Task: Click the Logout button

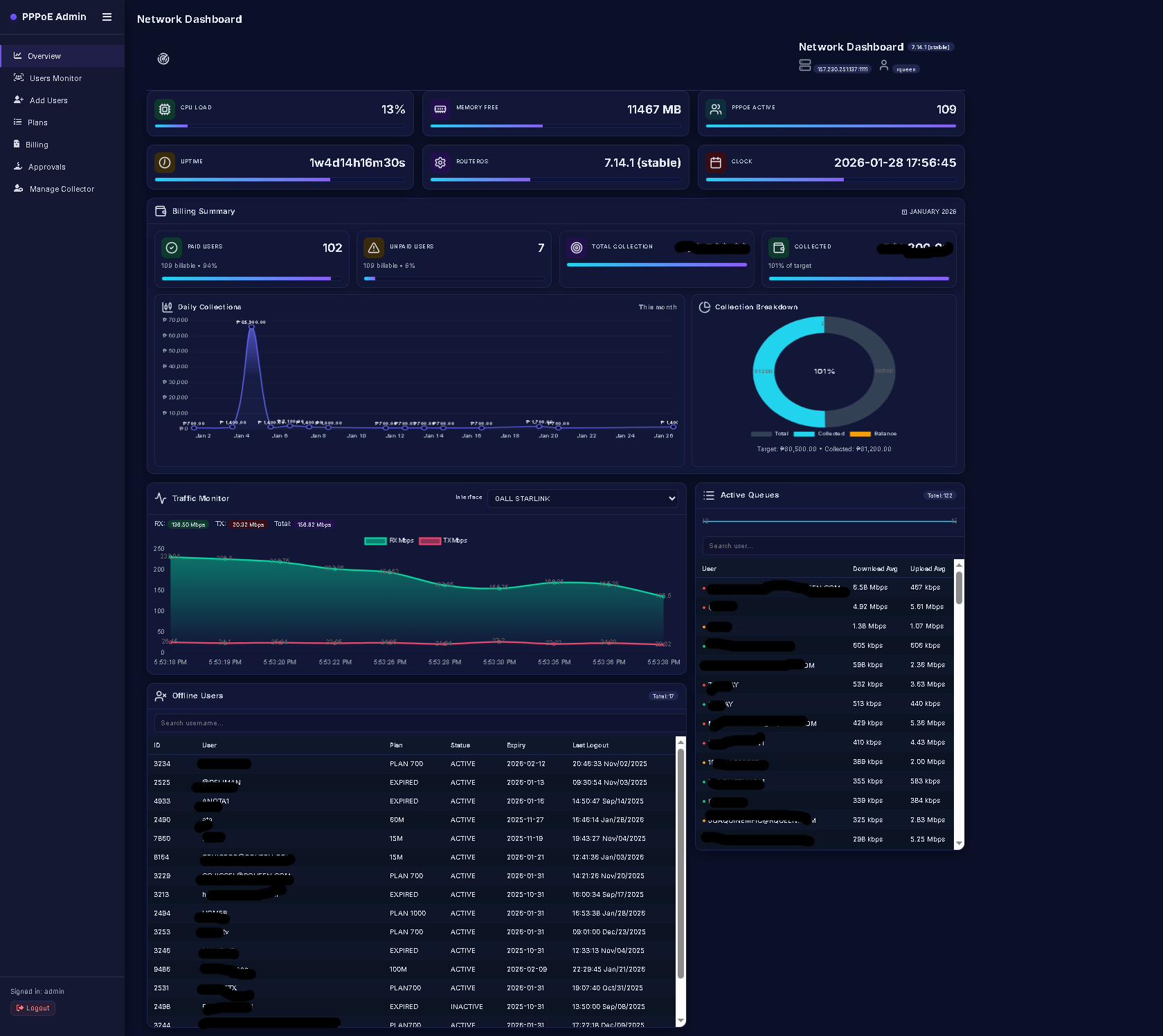Action: [x=32, y=1008]
